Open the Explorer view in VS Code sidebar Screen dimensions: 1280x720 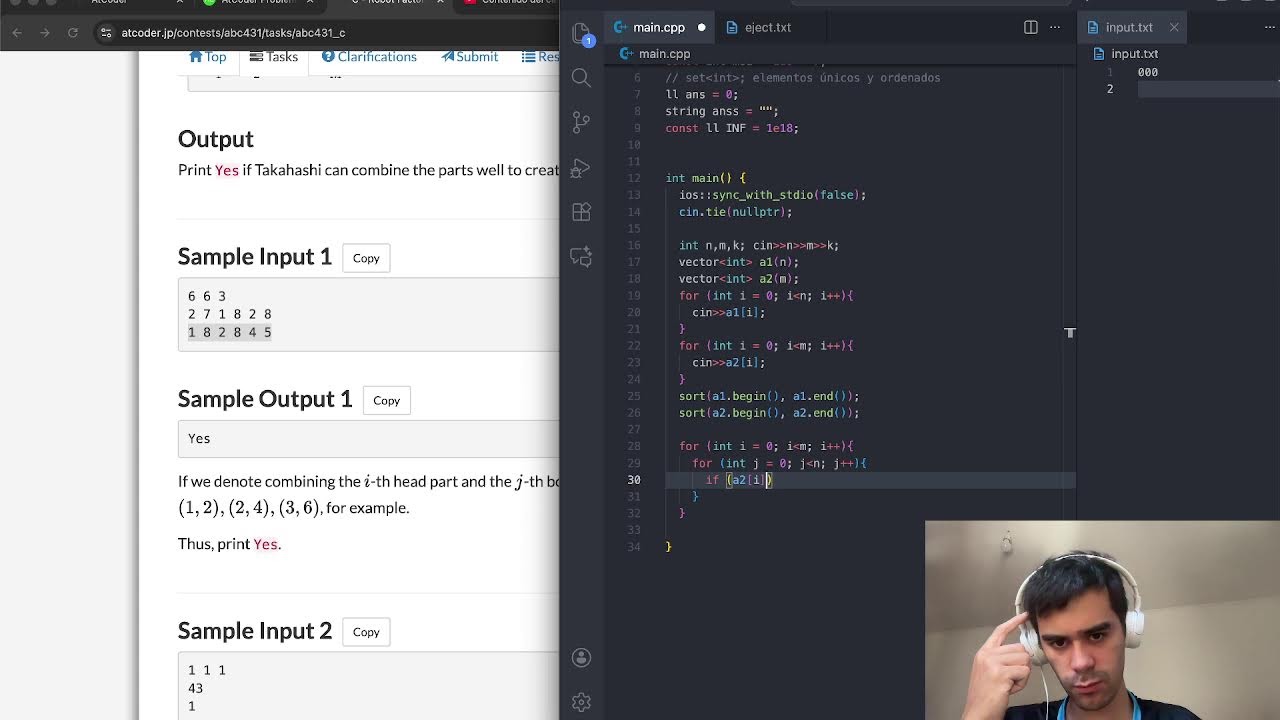click(581, 34)
